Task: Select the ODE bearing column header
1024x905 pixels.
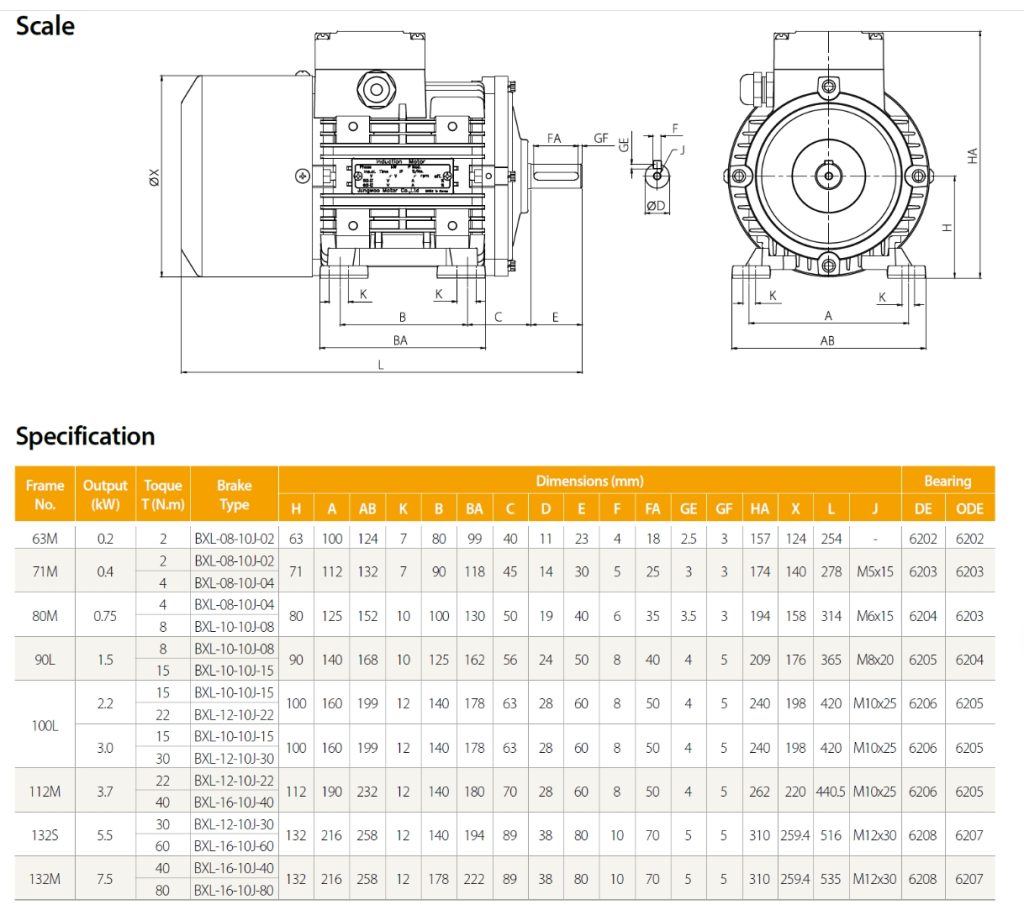Action: [969, 509]
